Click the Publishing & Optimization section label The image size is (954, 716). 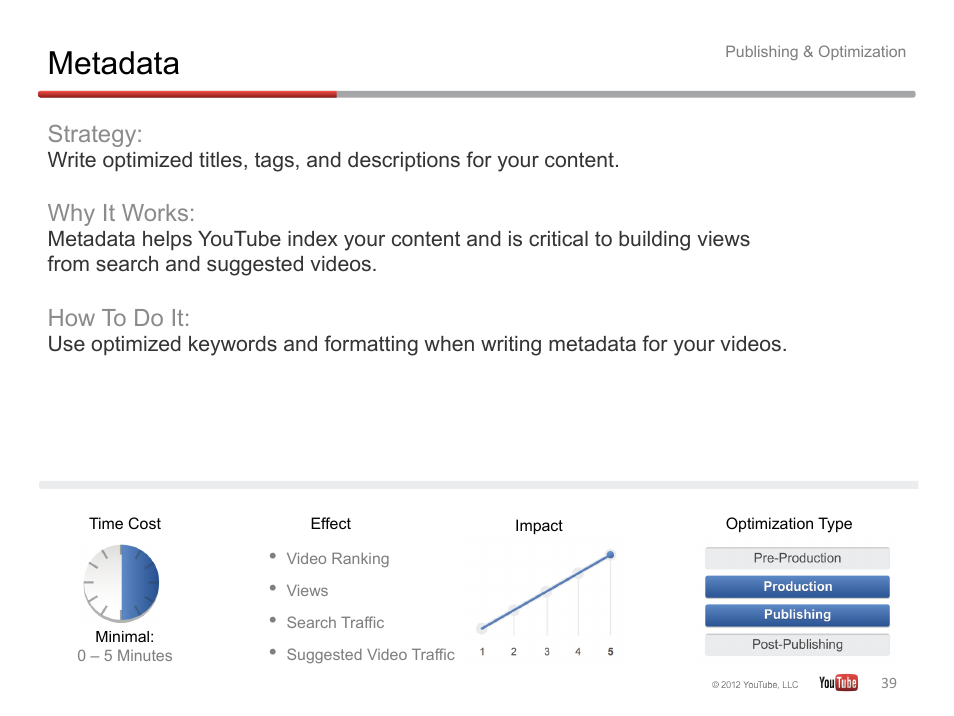[x=815, y=52]
